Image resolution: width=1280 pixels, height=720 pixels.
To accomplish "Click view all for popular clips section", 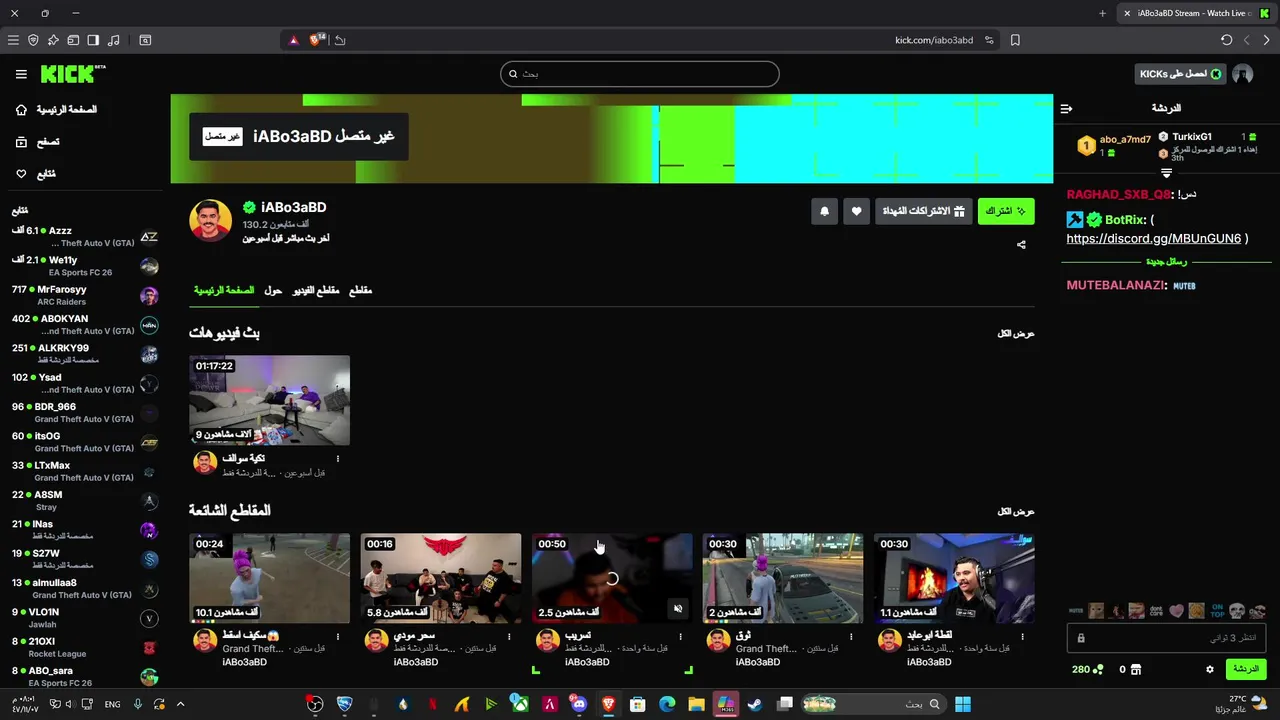I will pos(1016,512).
